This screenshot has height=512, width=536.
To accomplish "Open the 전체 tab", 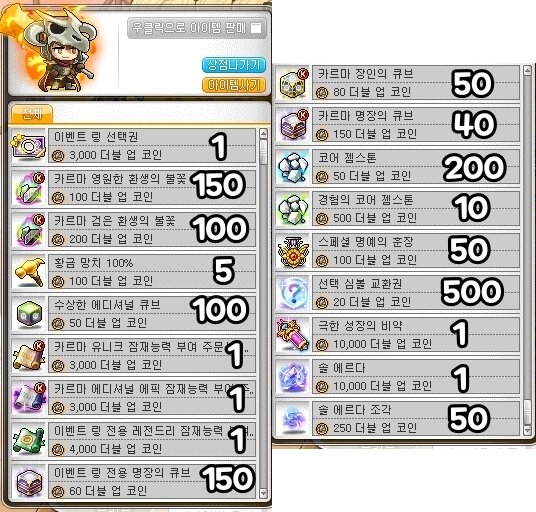I will (x=32, y=113).
